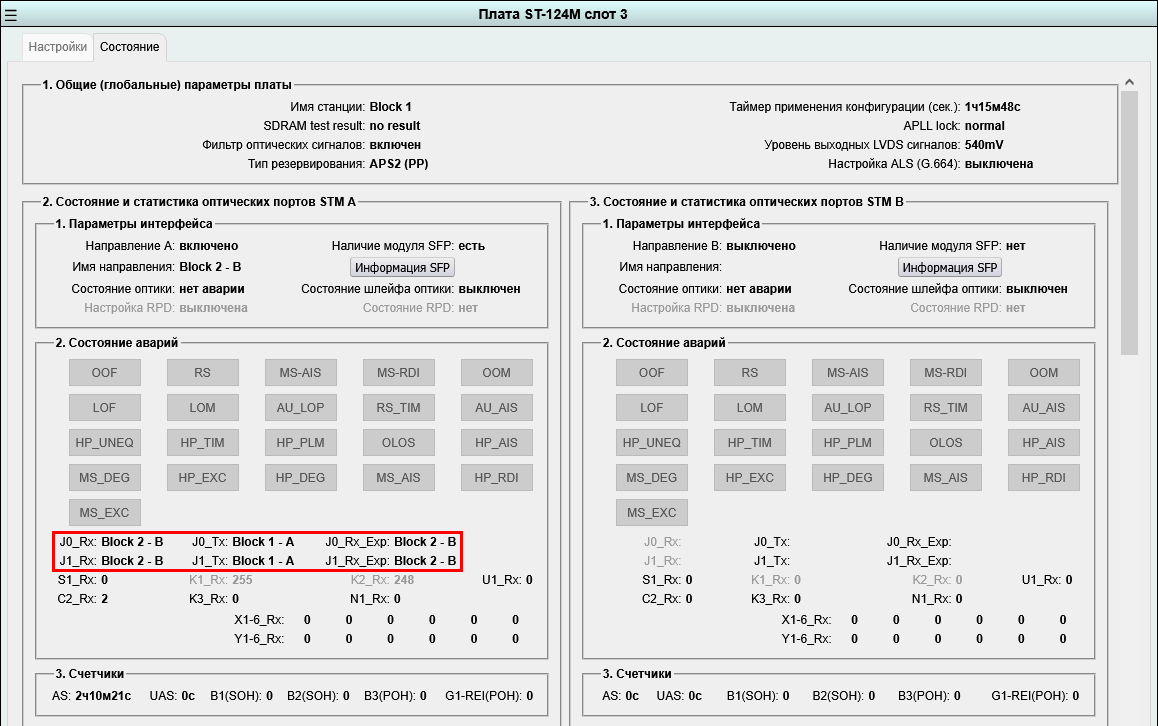This screenshot has width=1158, height=726.
Task: Click HP_RDI alarm indicator in STM A
Action: tap(497, 478)
